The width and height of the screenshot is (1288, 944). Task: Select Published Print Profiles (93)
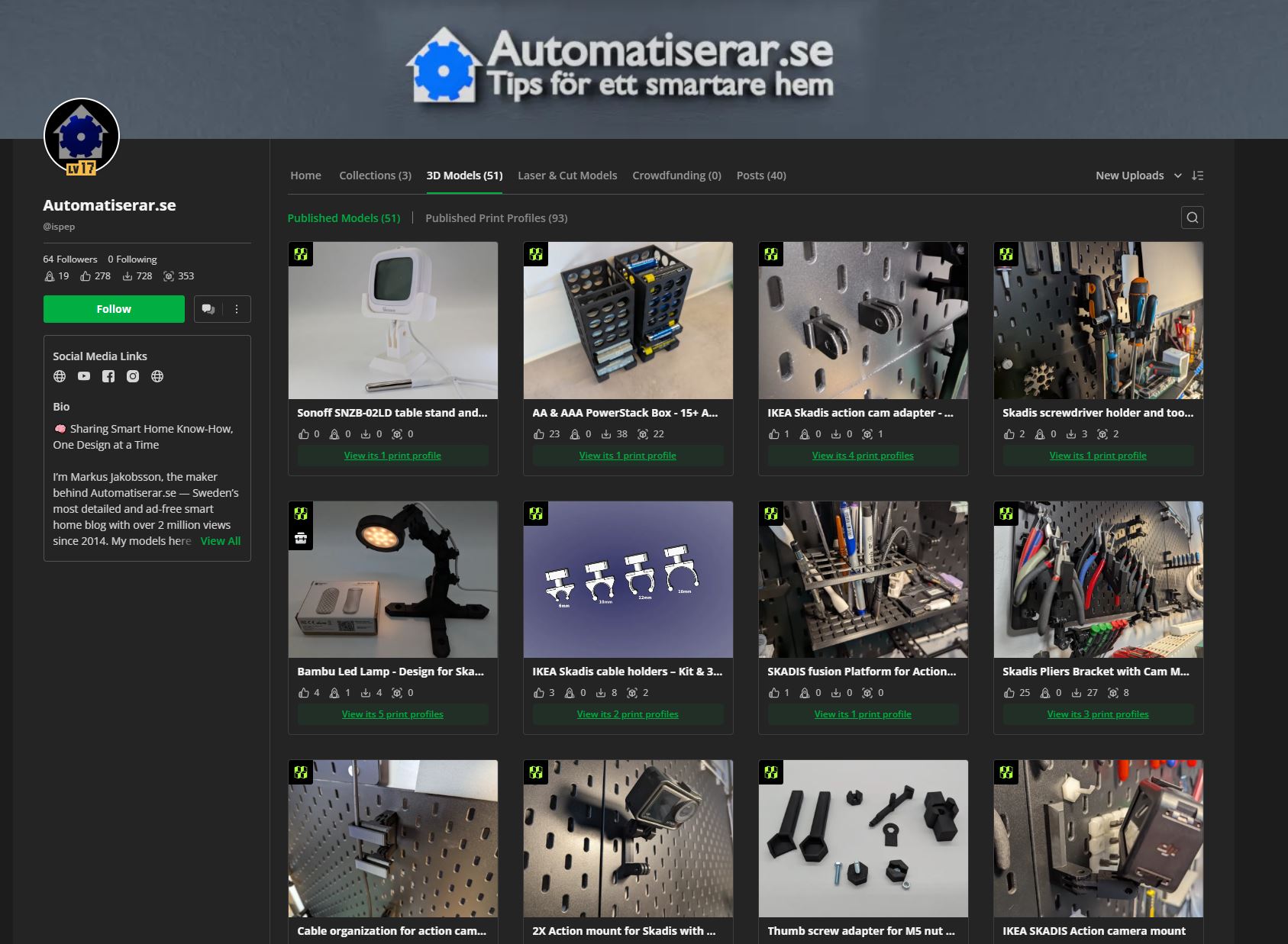click(x=496, y=218)
